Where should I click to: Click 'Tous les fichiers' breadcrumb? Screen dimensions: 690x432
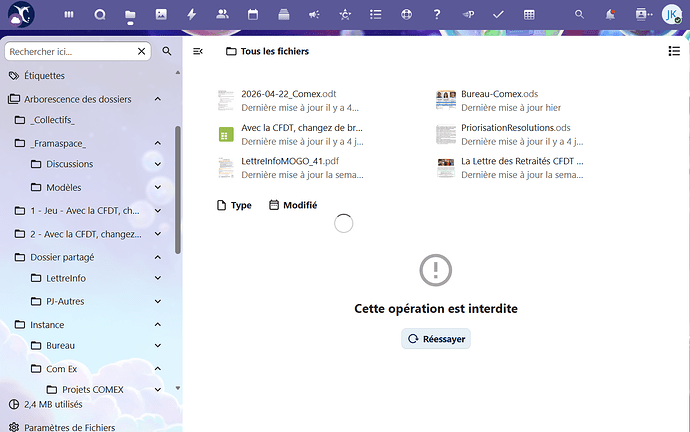click(267, 51)
